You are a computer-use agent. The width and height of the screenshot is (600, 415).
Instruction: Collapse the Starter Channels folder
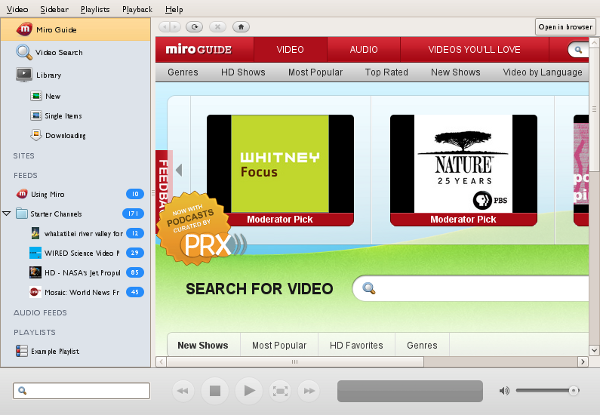pyautogui.click(x=8, y=213)
